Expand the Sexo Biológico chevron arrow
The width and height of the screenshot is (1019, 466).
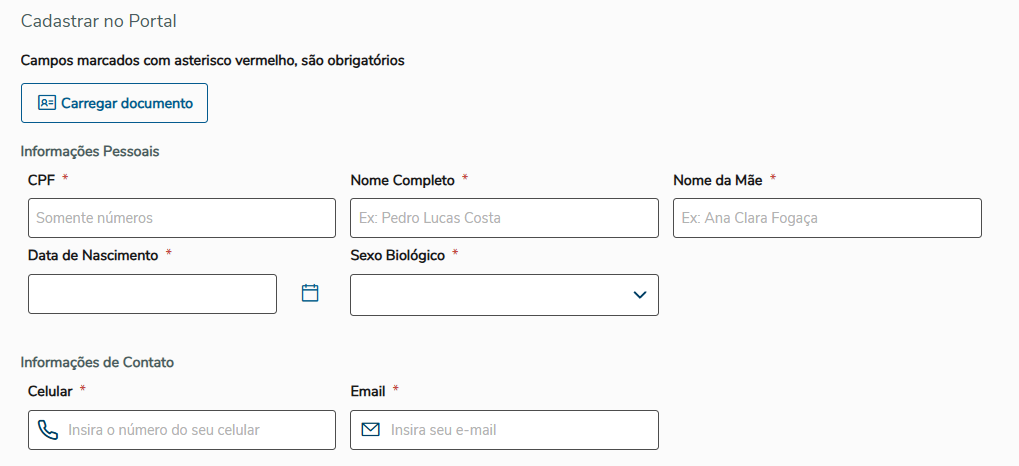639,295
